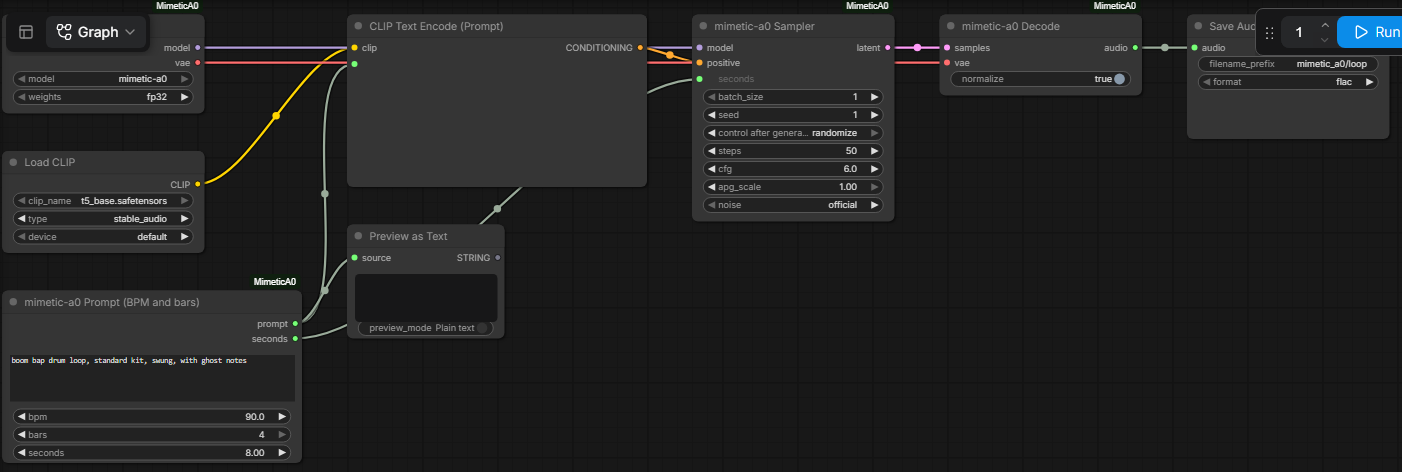Increase bars with its right arrow
The height and width of the screenshot is (472, 1402).
(282, 435)
